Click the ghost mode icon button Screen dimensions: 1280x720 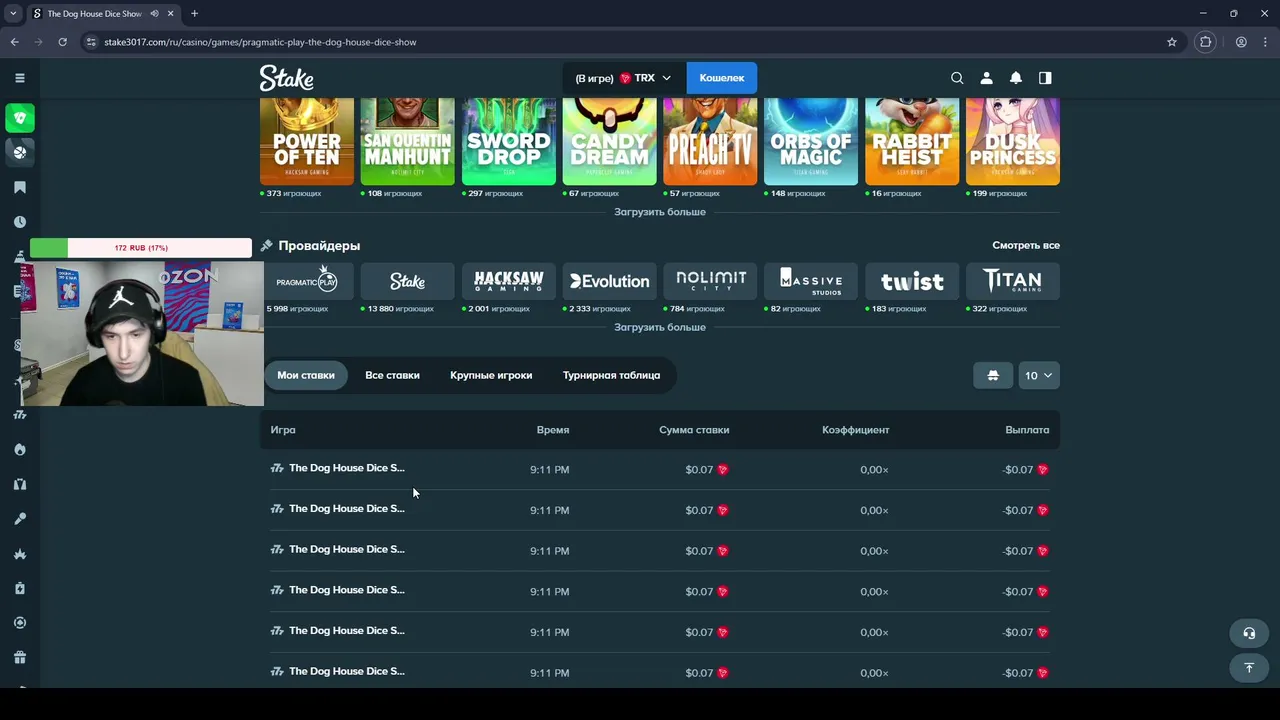click(993, 375)
